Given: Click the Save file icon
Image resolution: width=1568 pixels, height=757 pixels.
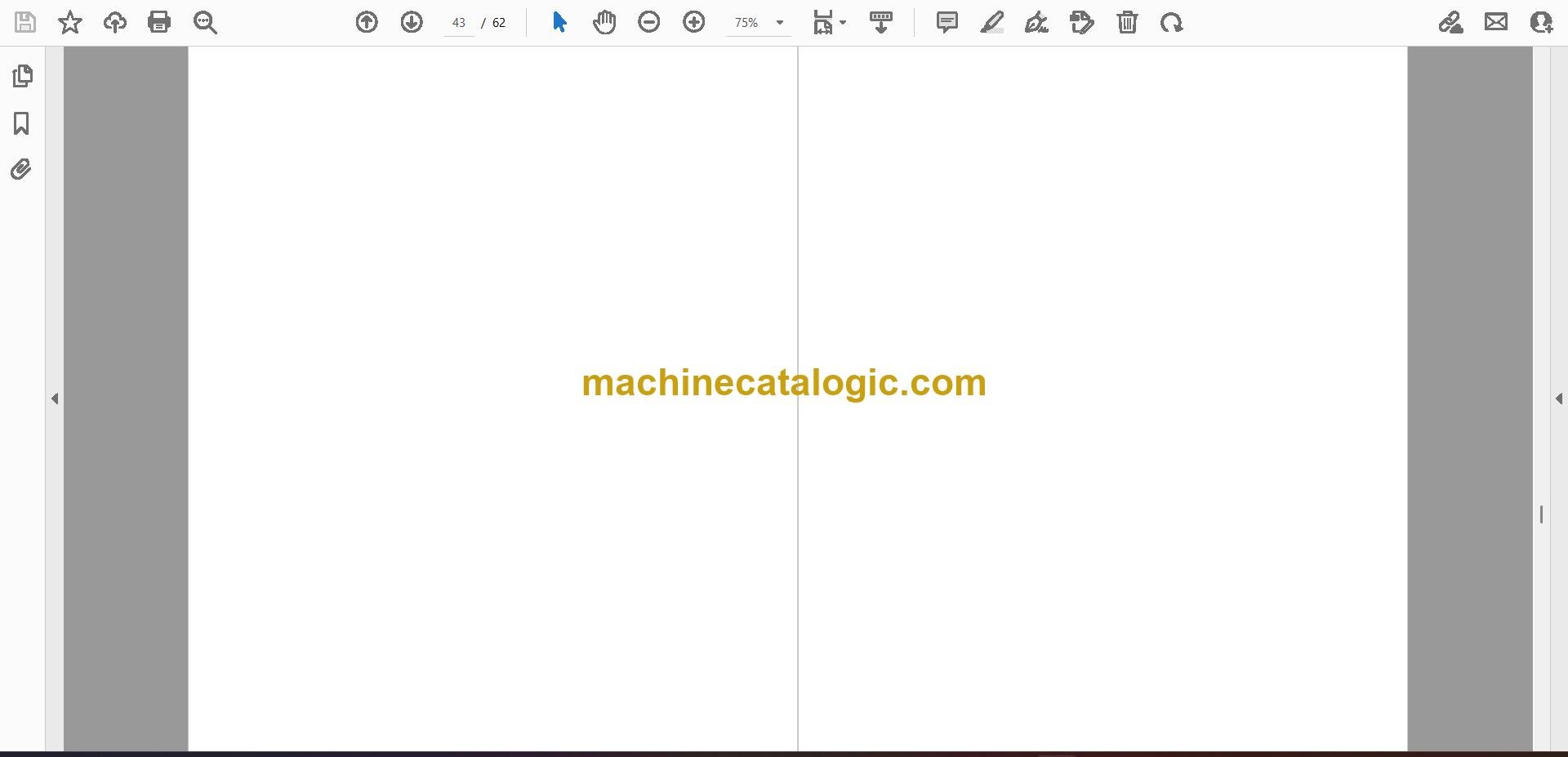Looking at the screenshot, I should (25, 22).
